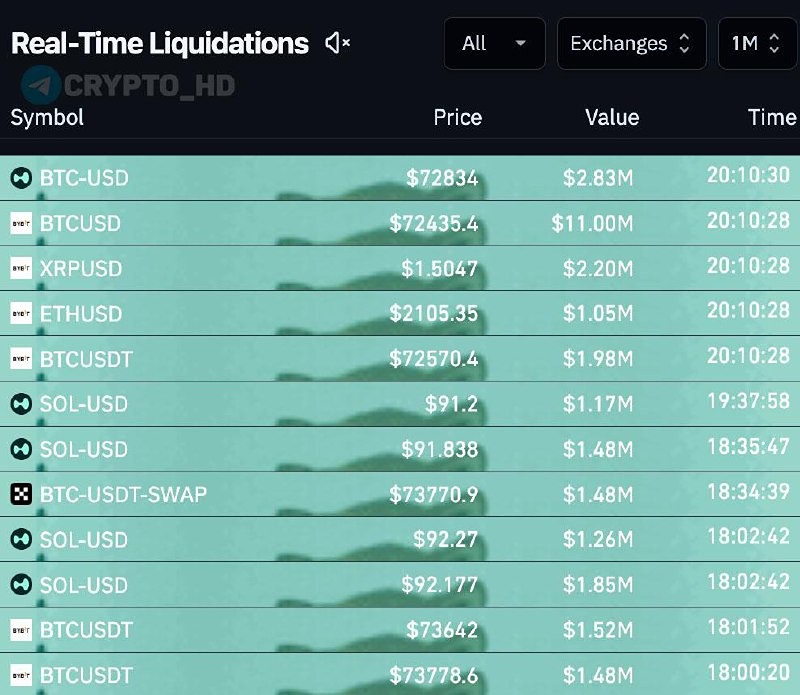Click the Deribit icon on the first SOL-USD row
The width and height of the screenshot is (800, 695).
click(20, 404)
